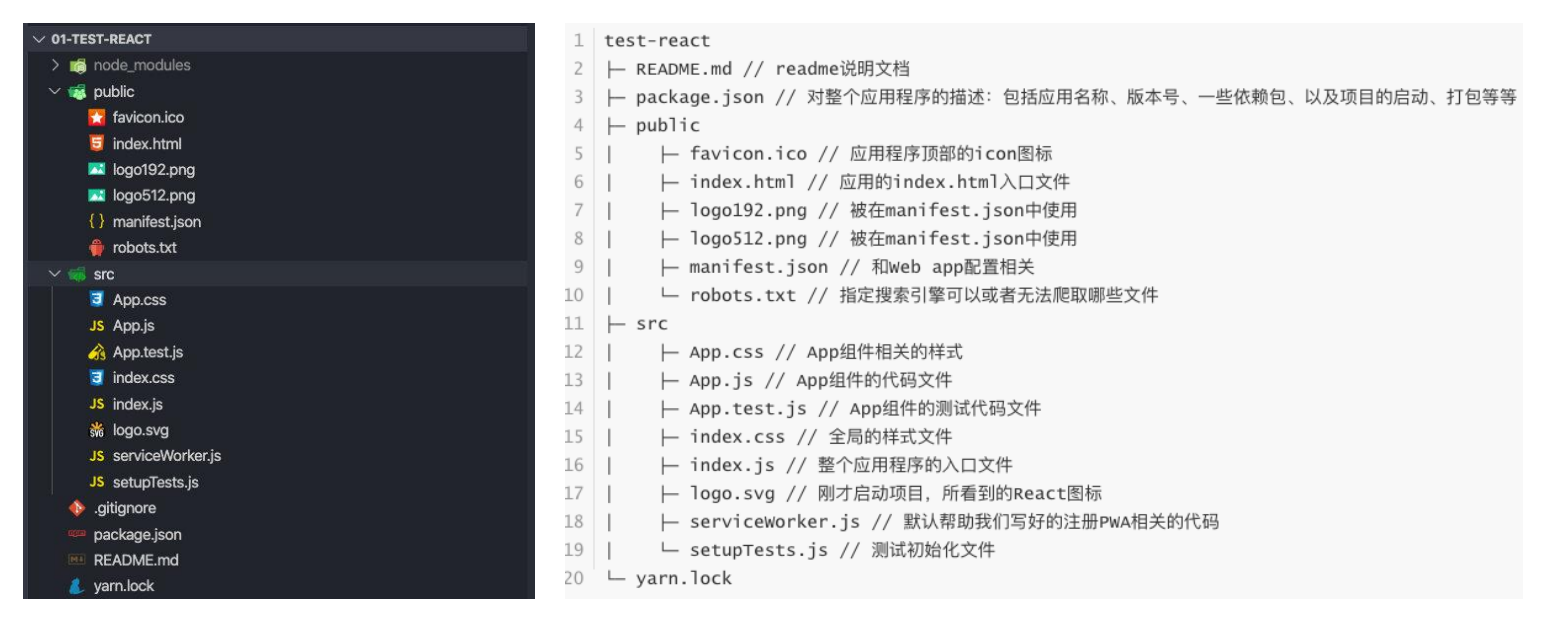Click the curly braces icon for manifest.json
1549x634 pixels.
(97, 221)
